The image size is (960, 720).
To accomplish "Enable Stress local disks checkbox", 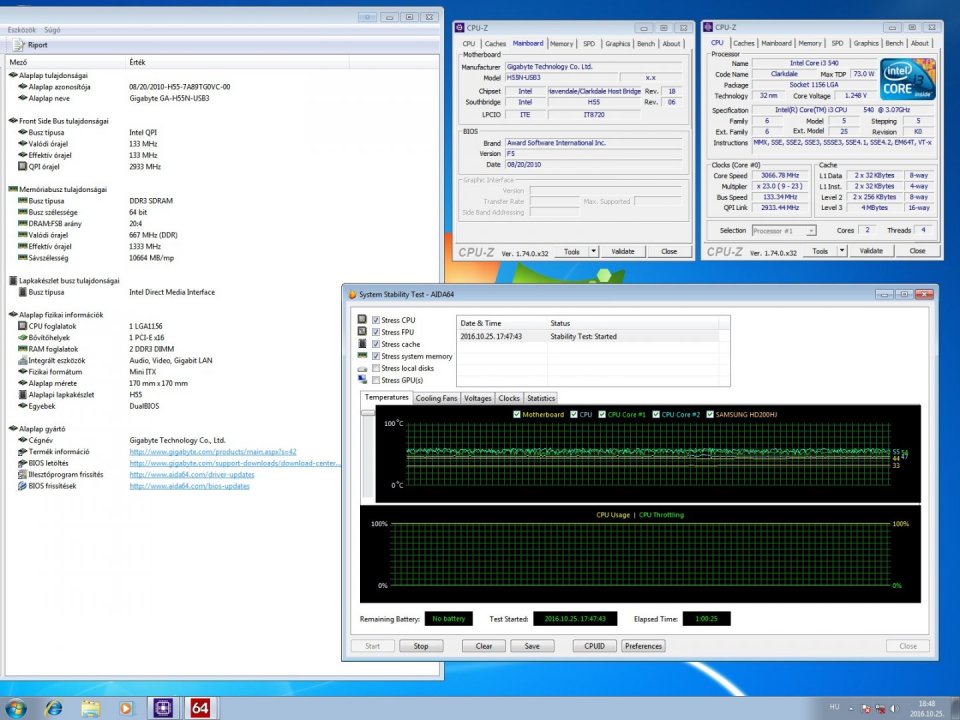I will click(x=376, y=368).
